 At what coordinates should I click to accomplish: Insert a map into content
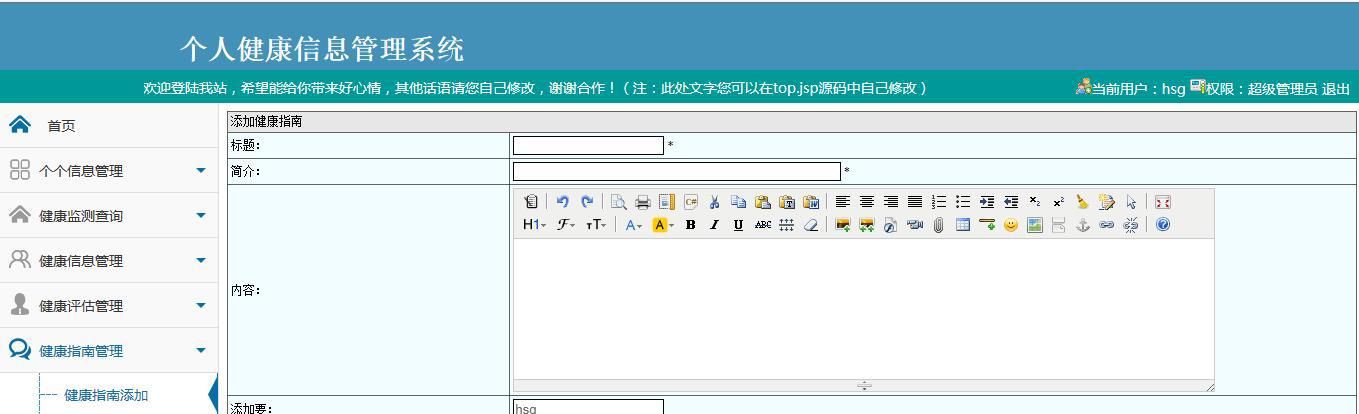1035,225
